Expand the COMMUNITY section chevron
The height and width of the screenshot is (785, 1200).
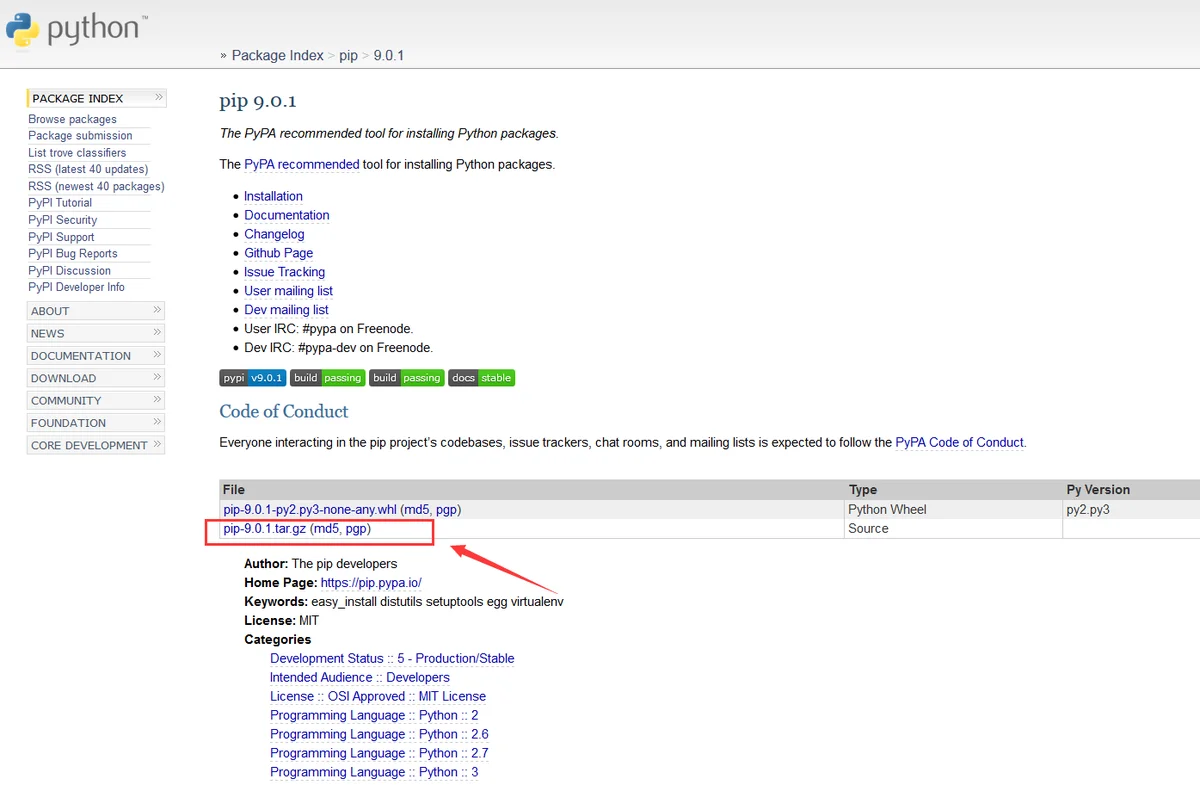tap(157, 400)
